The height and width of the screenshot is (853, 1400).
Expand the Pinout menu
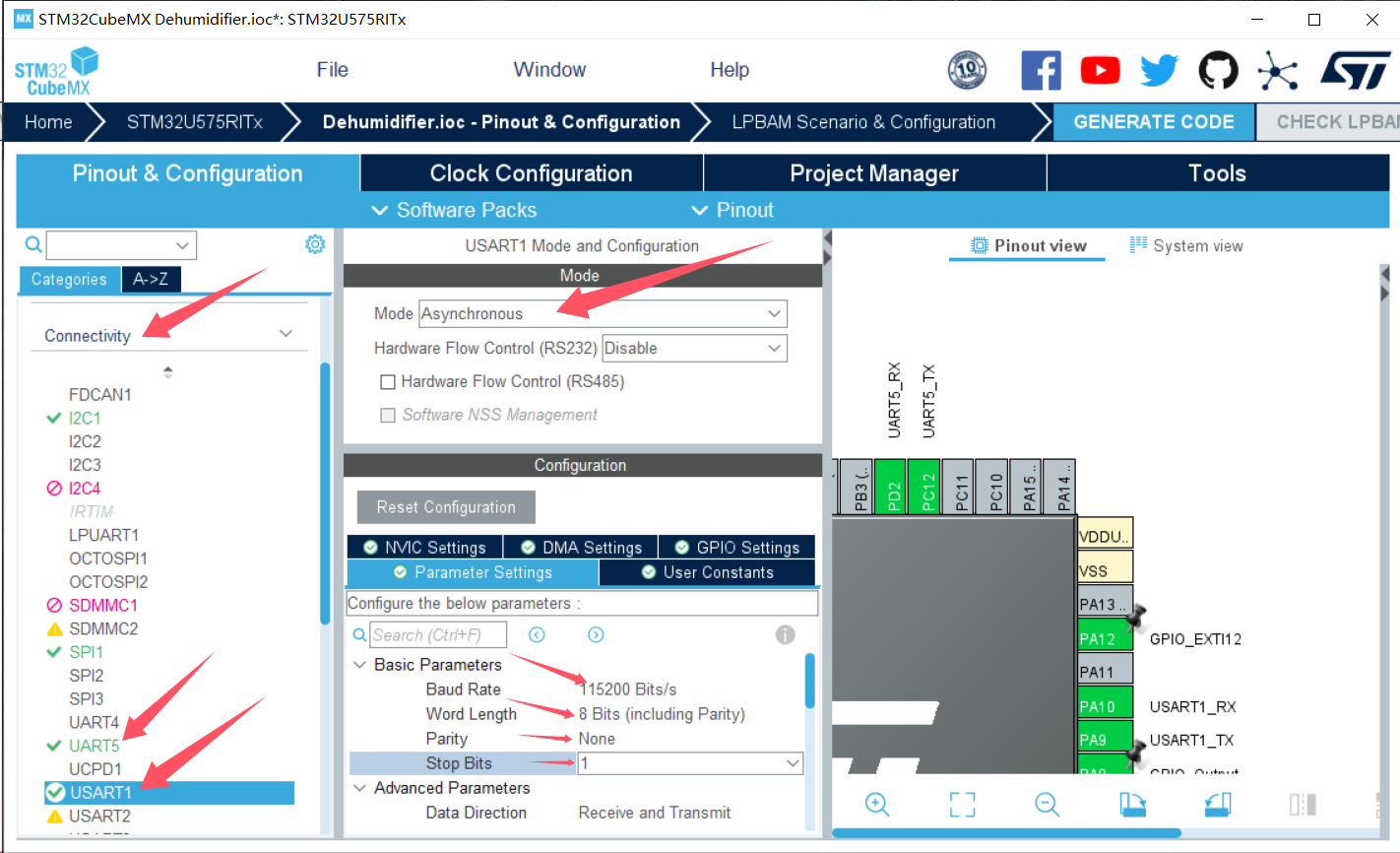click(x=732, y=210)
